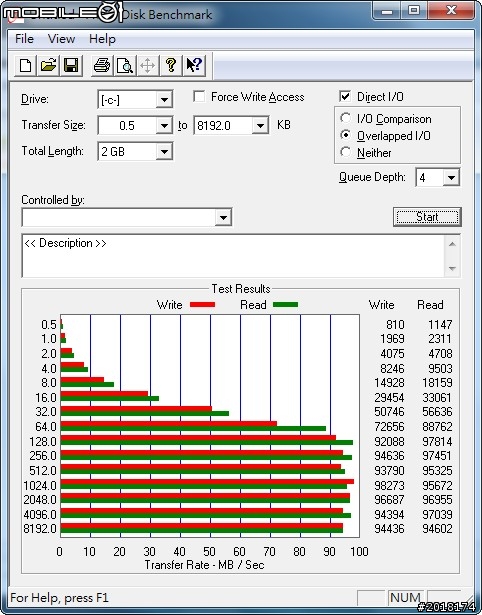Uncheck the Direct I/O checkbox
The height and width of the screenshot is (615, 482).
(345, 96)
